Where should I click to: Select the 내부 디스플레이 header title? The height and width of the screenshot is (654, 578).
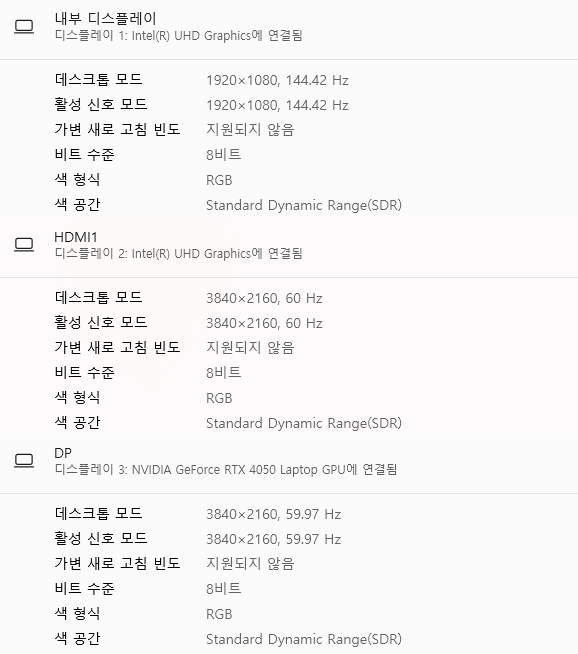pyautogui.click(x=106, y=18)
